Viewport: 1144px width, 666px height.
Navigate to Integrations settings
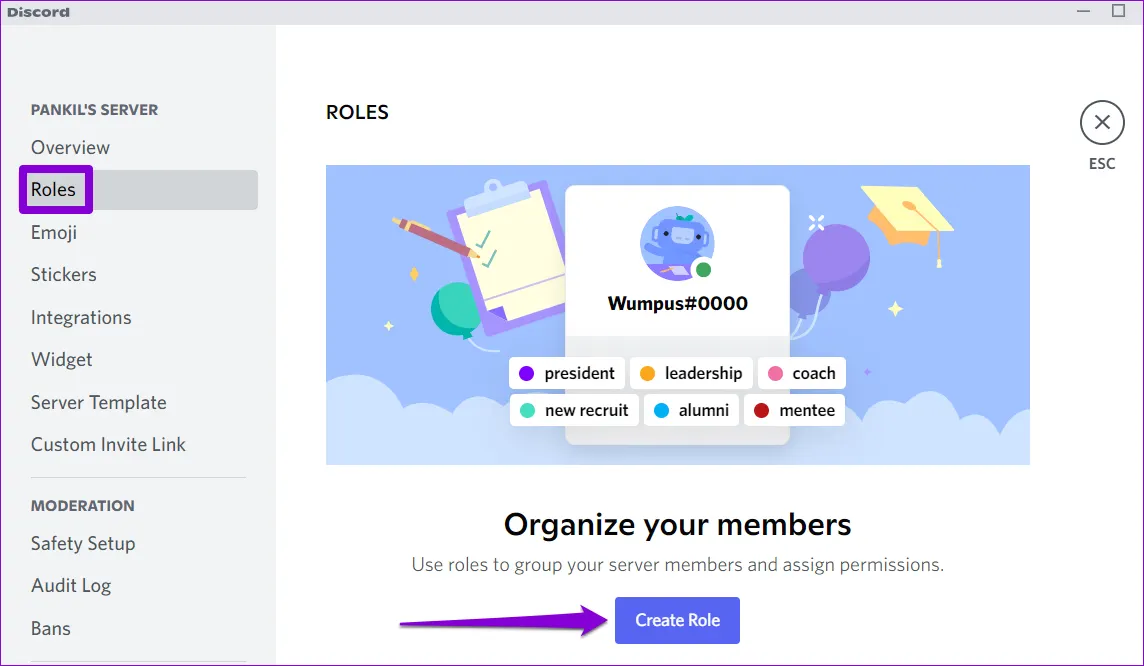click(81, 318)
